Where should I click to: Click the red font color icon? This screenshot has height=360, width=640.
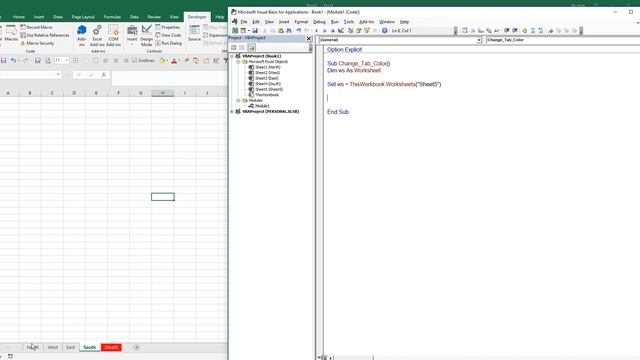(x=174, y=60)
